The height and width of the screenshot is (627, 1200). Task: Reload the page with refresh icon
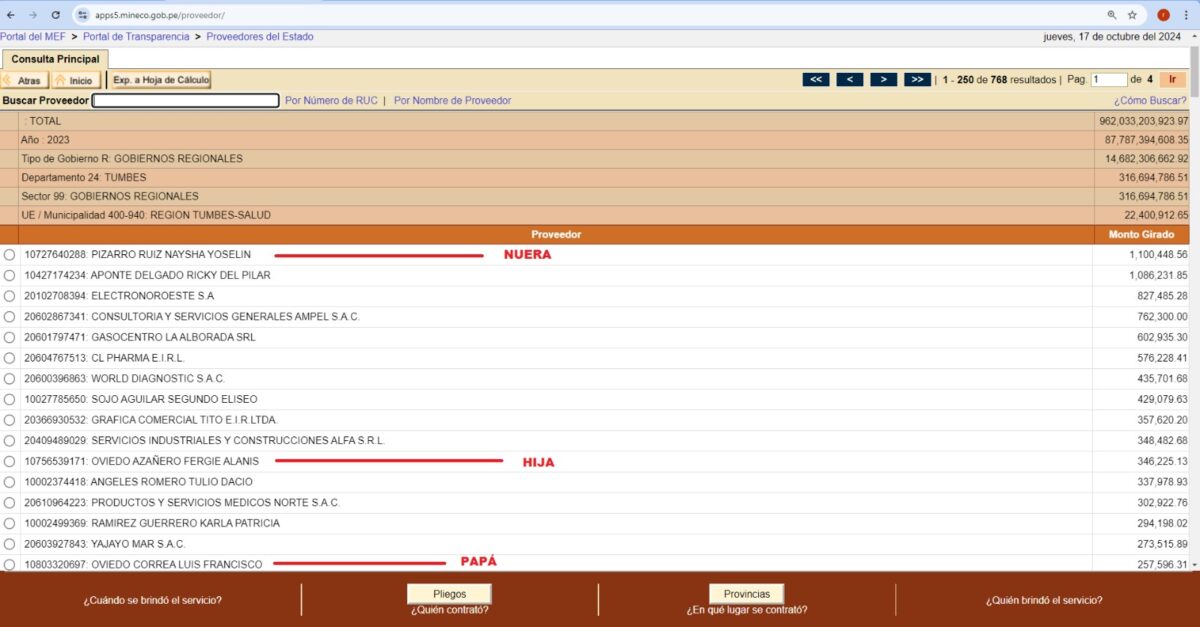click(55, 15)
